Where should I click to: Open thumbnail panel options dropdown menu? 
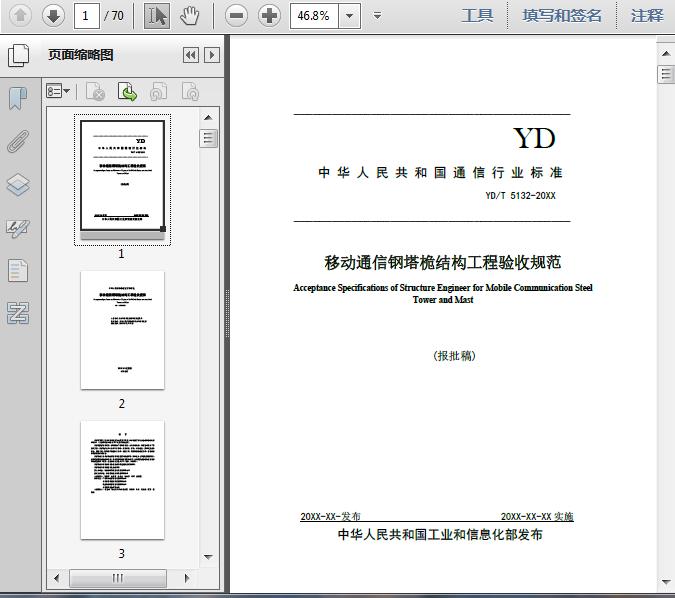pos(59,92)
